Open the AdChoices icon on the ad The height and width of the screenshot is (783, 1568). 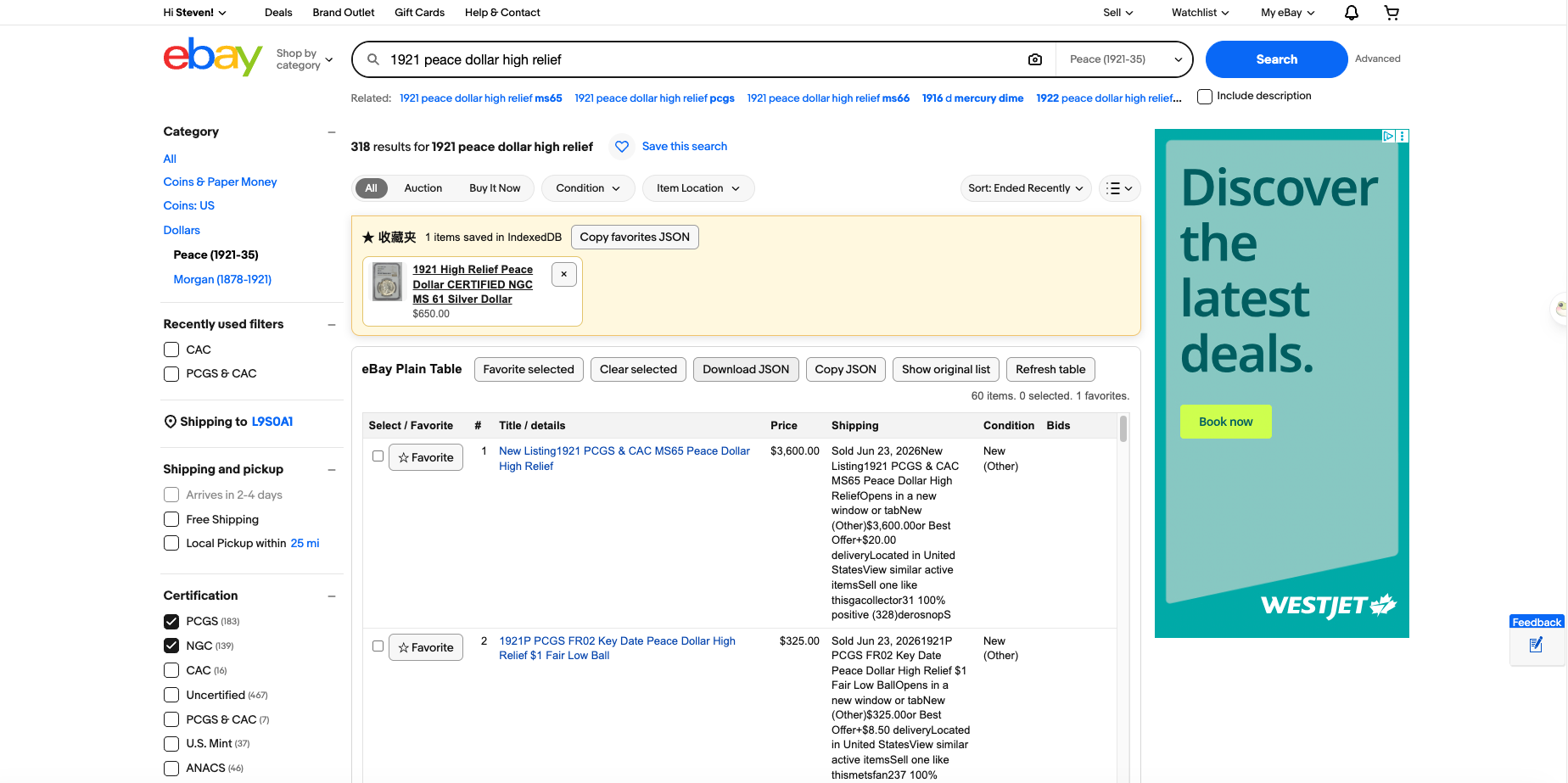pos(1389,136)
